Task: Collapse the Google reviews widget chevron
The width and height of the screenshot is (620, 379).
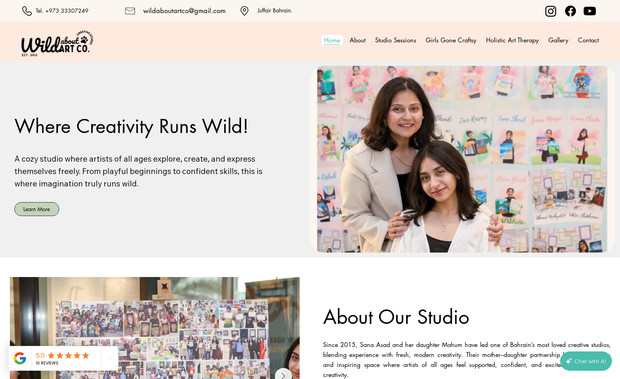Action: click(x=110, y=358)
